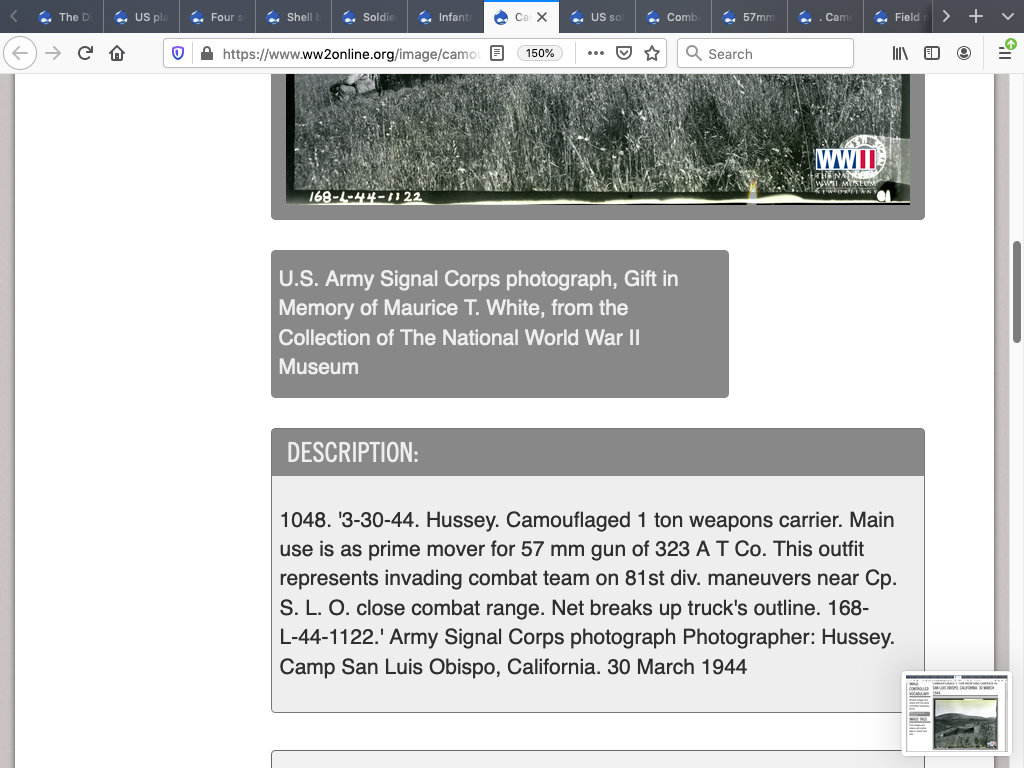Click the browser back button
The image size is (1024, 768).
pyautogui.click(x=20, y=54)
